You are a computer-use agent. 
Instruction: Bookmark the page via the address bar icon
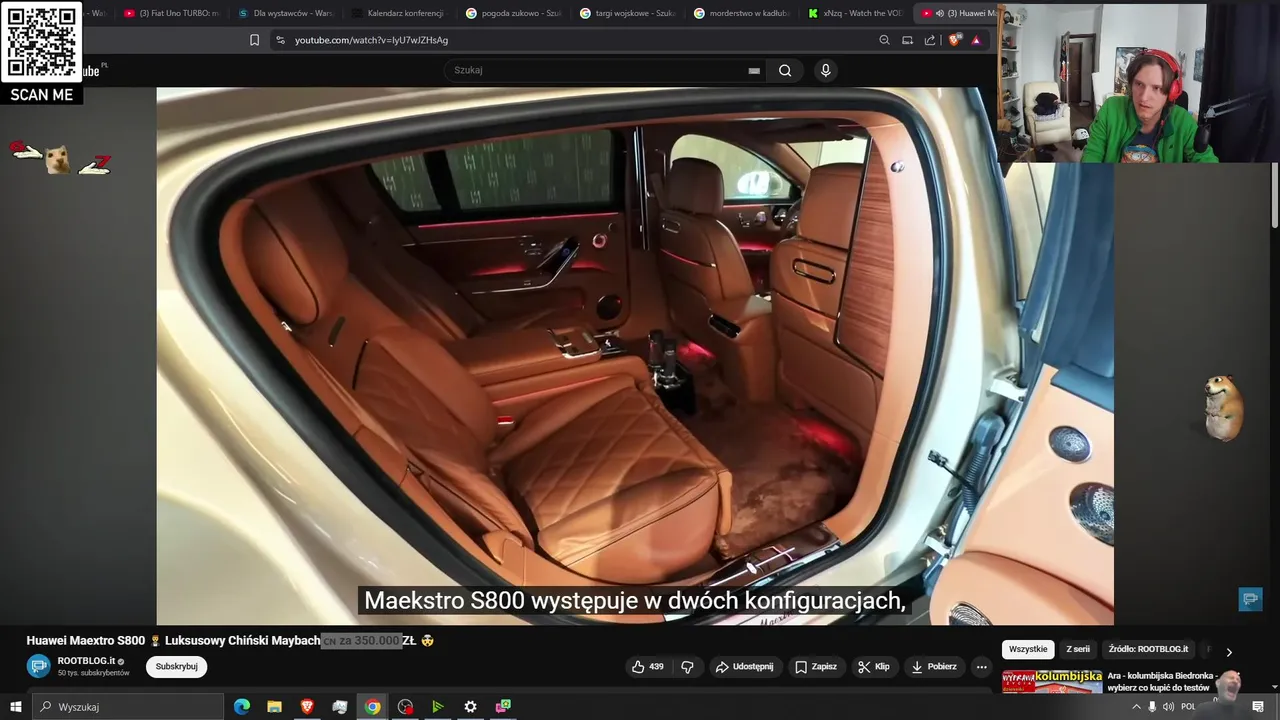[x=254, y=40]
